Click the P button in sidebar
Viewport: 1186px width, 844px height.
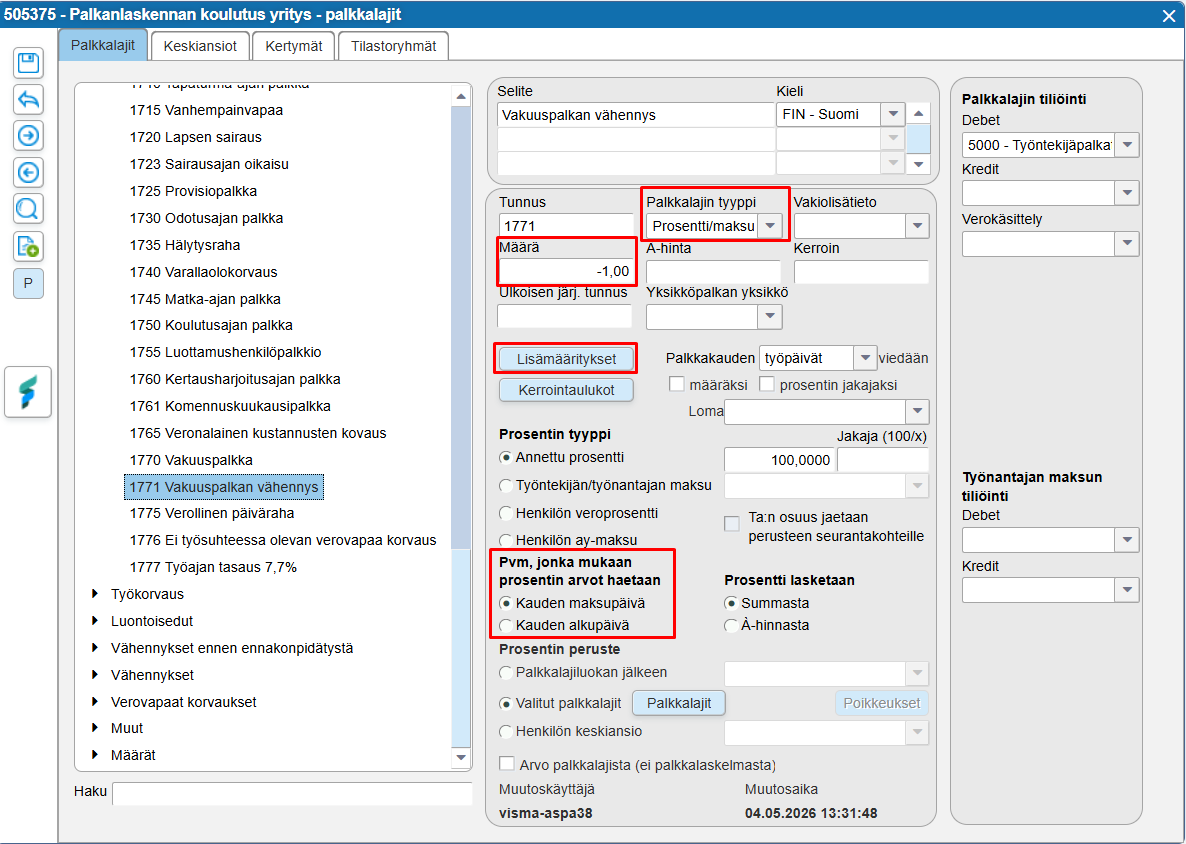28,284
